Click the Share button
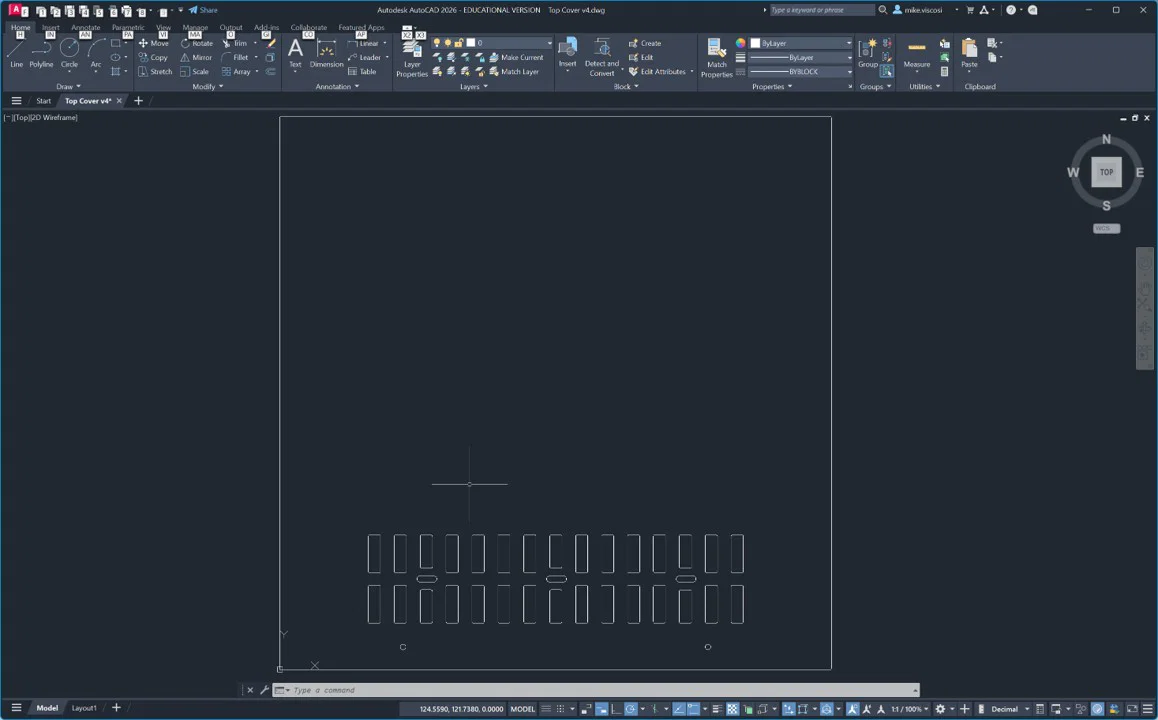The height and width of the screenshot is (720, 1158). (203, 10)
